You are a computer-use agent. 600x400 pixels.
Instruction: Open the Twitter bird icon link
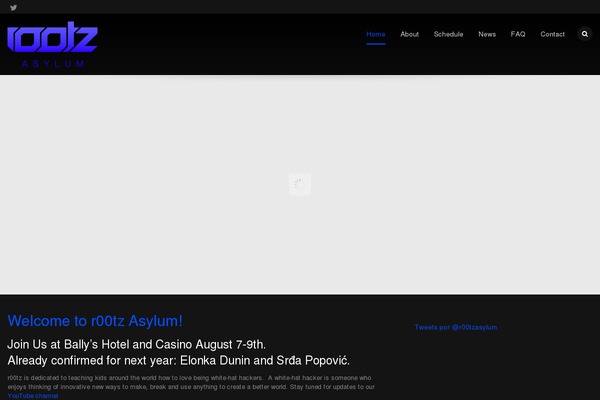click(x=13, y=8)
